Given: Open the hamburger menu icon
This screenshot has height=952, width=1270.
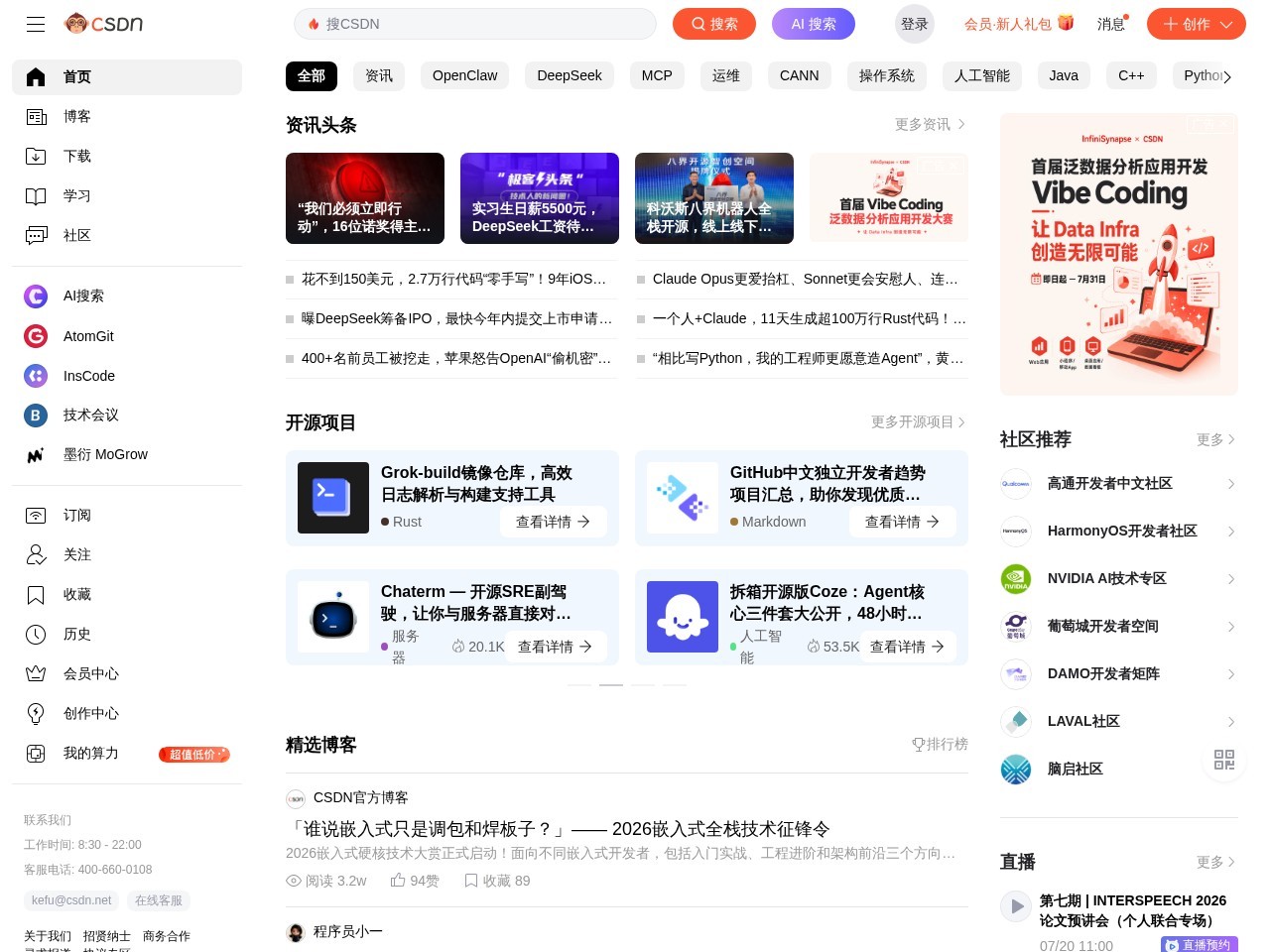Looking at the screenshot, I should coord(36,24).
